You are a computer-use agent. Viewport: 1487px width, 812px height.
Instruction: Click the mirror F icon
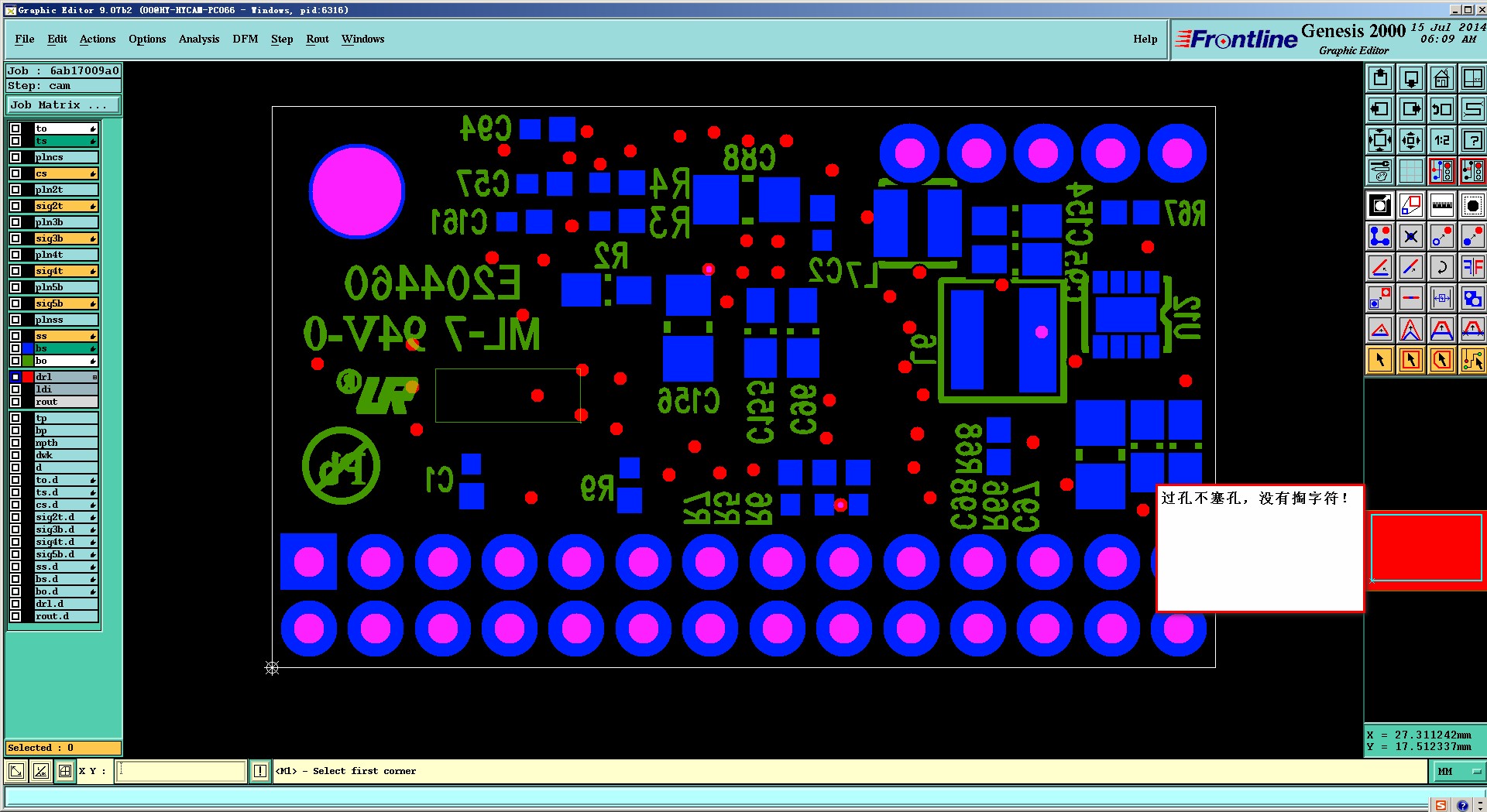[1472, 267]
